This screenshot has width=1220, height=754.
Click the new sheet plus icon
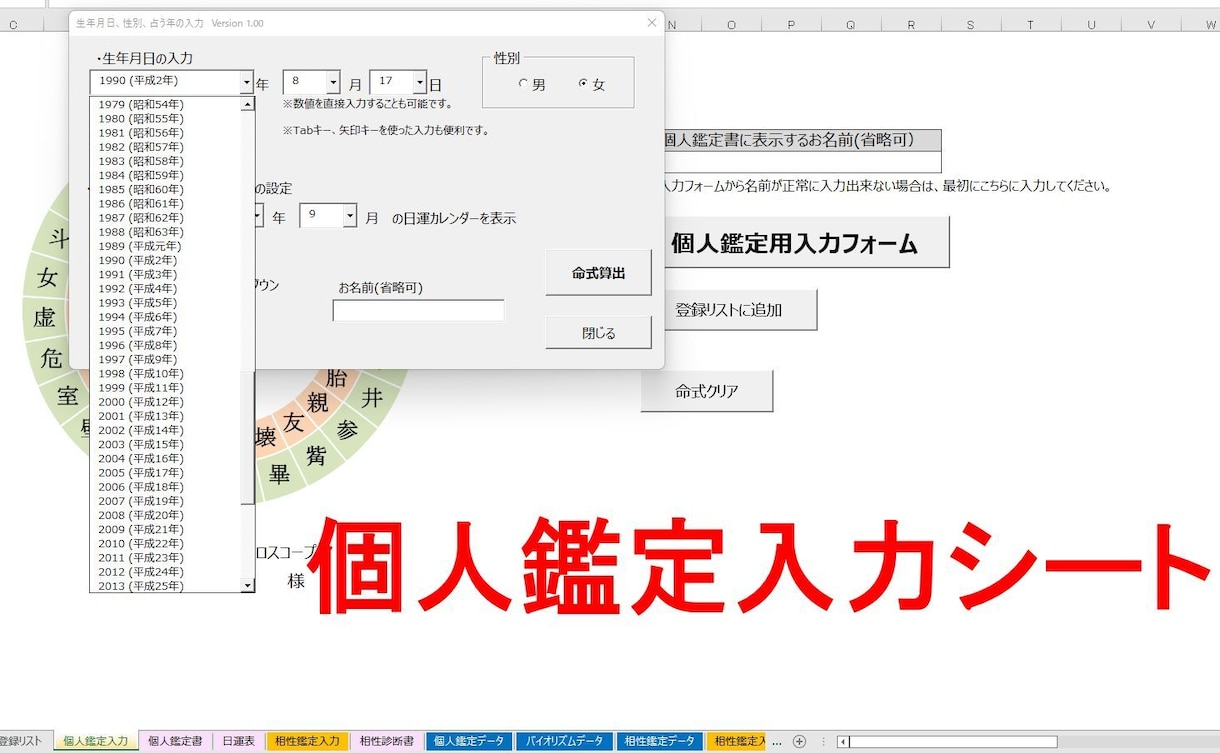(799, 741)
